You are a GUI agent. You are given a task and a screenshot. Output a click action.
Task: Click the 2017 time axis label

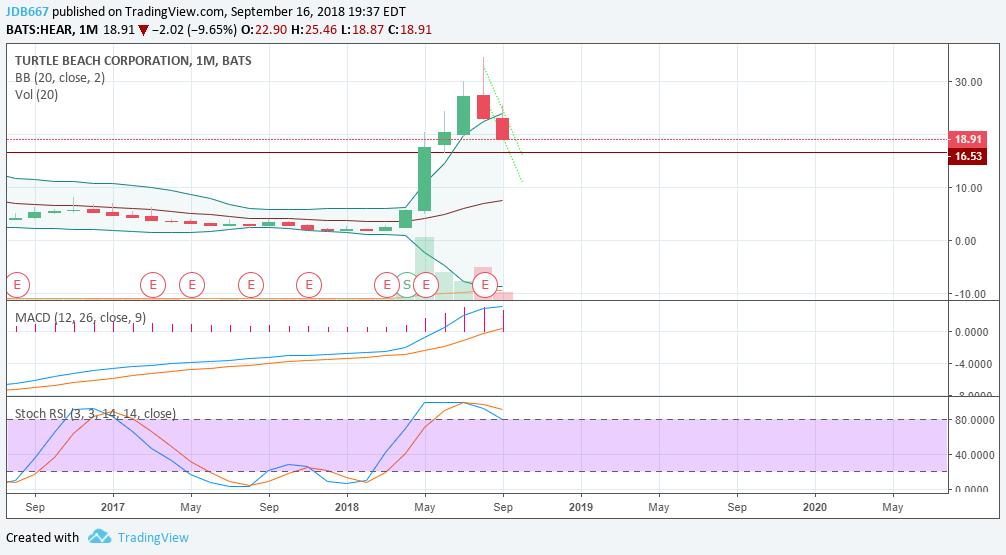(x=113, y=507)
